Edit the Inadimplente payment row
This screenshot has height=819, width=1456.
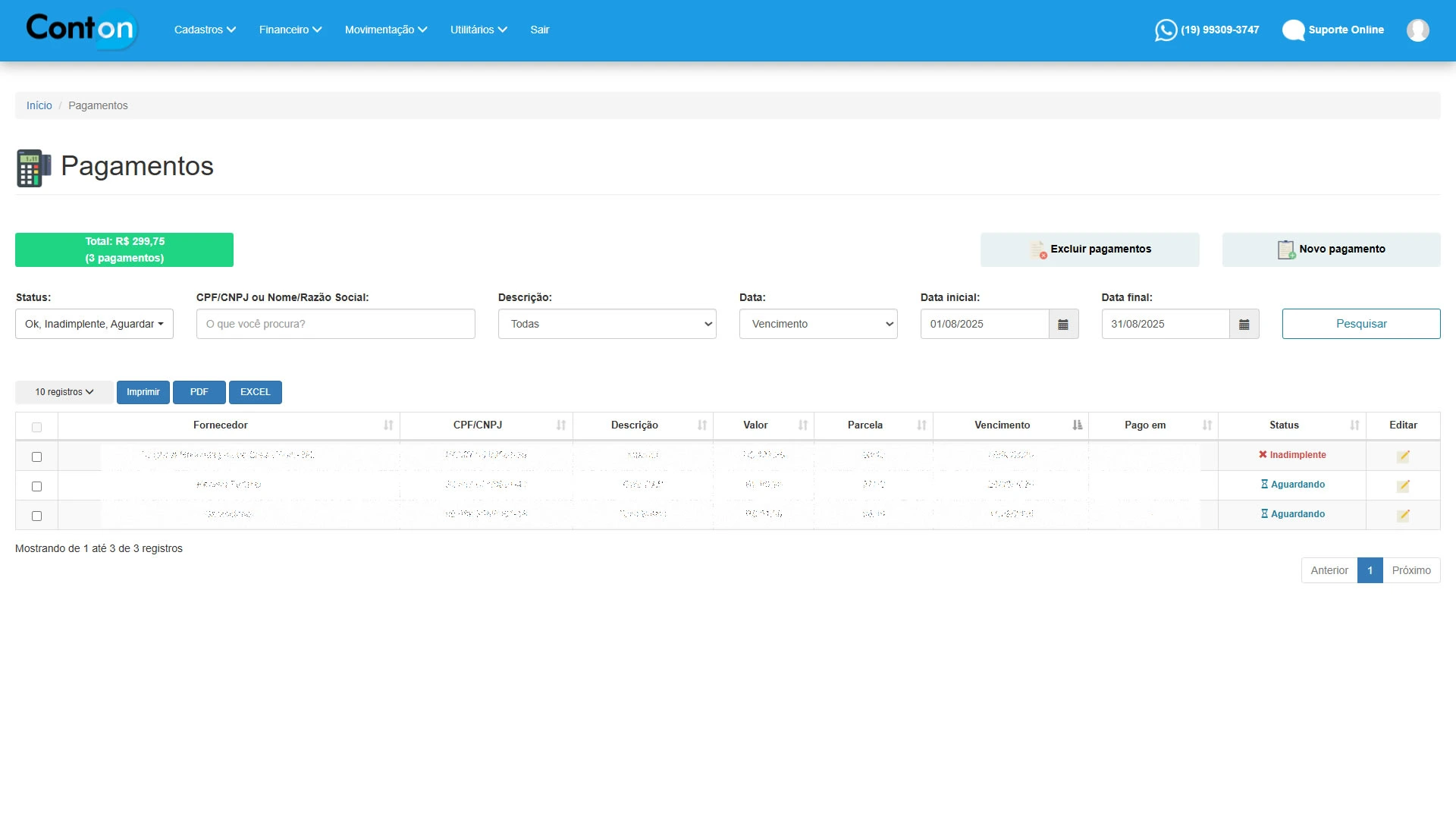(1403, 456)
